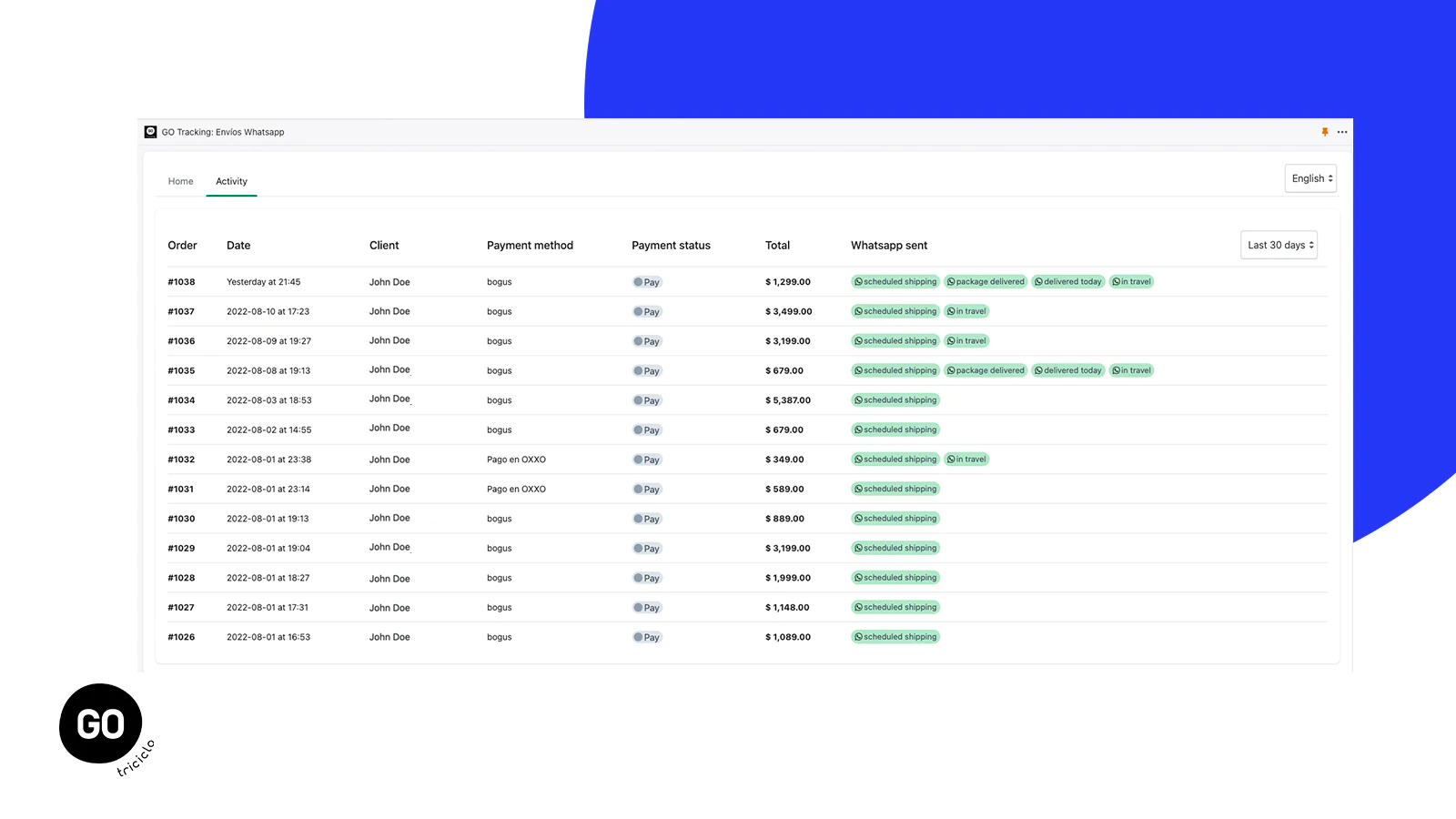The width and height of the screenshot is (1456, 819).
Task: Click scheduled shipping tag on order #1028
Action: coord(895,578)
